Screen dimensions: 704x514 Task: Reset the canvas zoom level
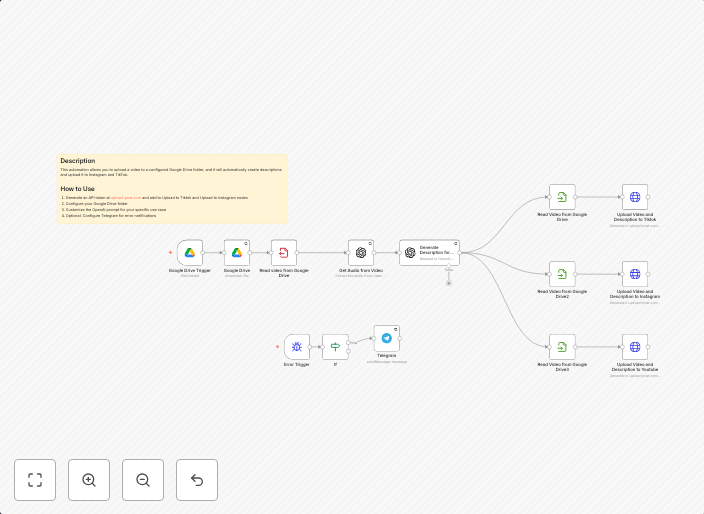197,480
